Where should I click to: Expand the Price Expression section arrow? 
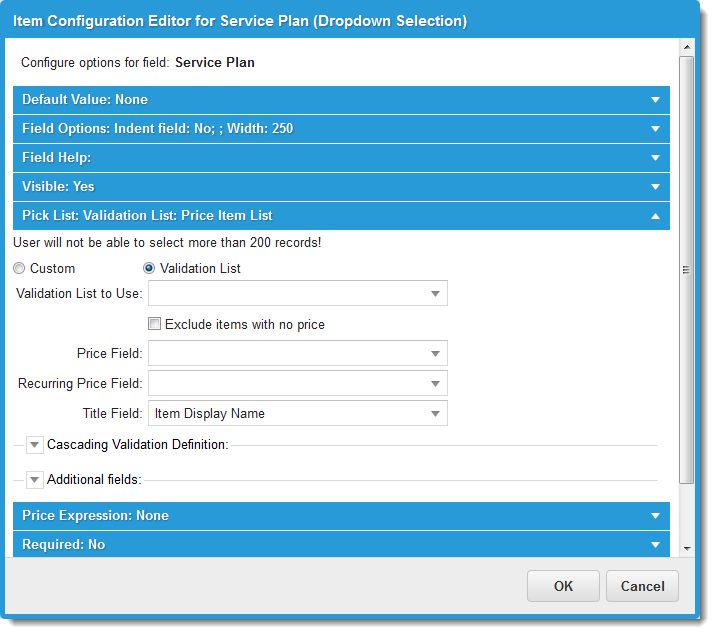(655, 516)
